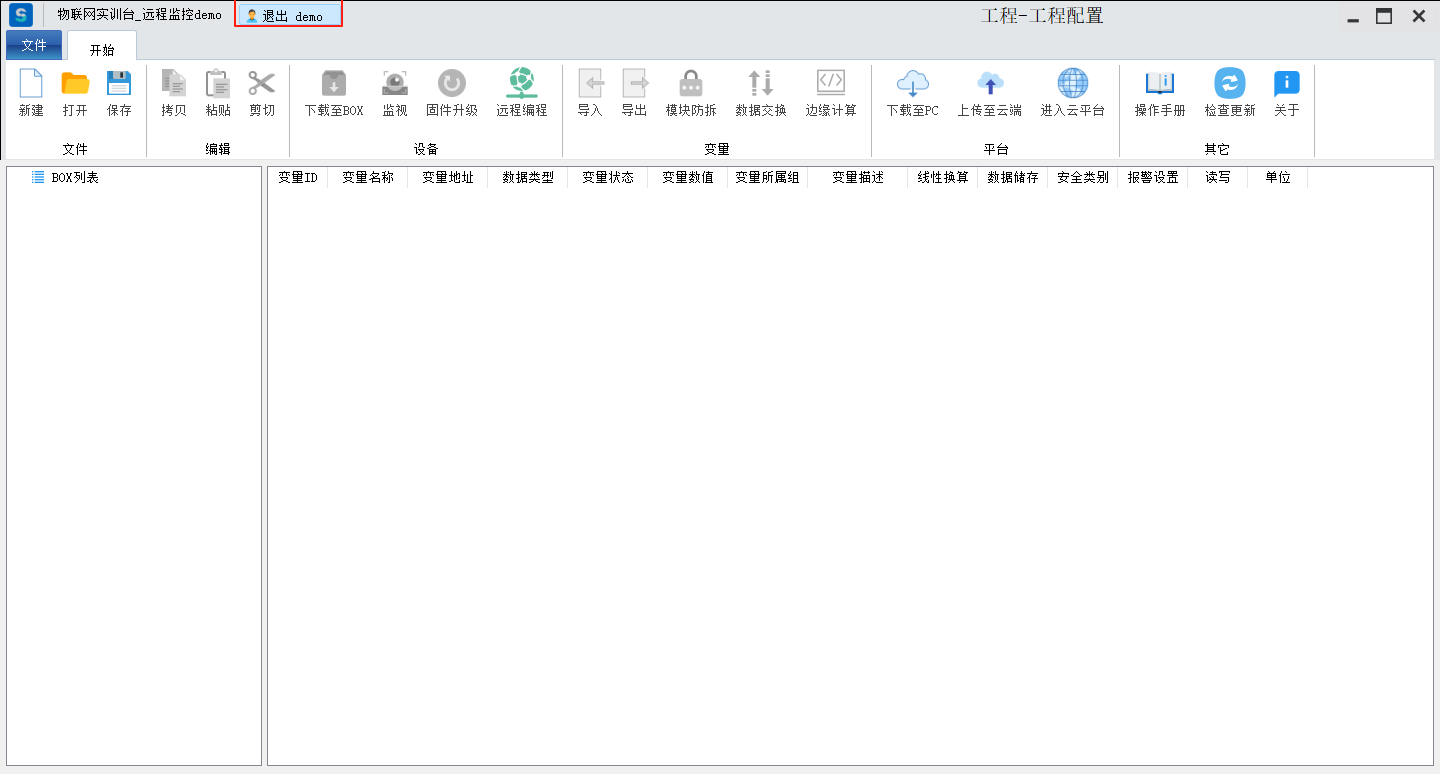Select BOX列表 in the tree panel

[74, 177]
